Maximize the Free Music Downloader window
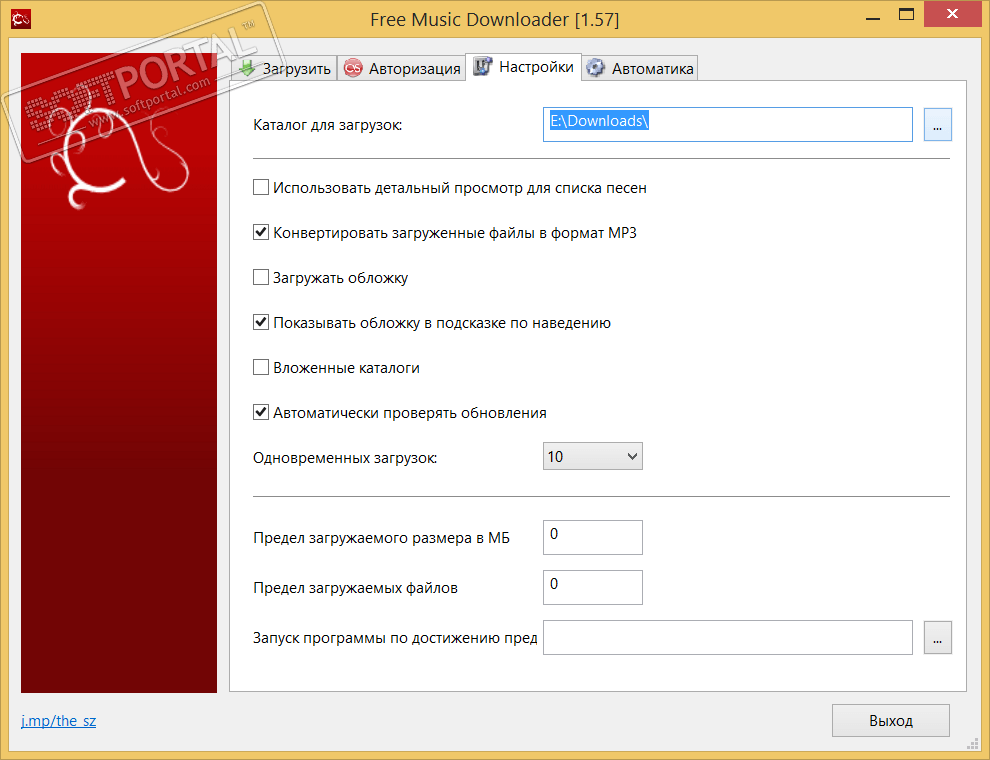Screen dimensions: 990x760 coord(907,15)
